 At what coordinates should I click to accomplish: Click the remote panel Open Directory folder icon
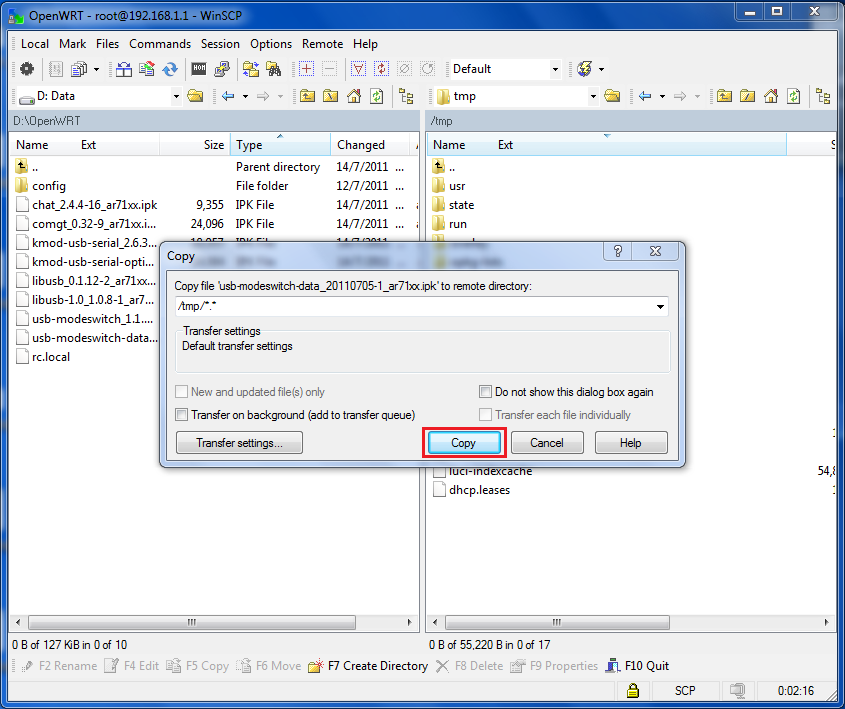(612, 96)
